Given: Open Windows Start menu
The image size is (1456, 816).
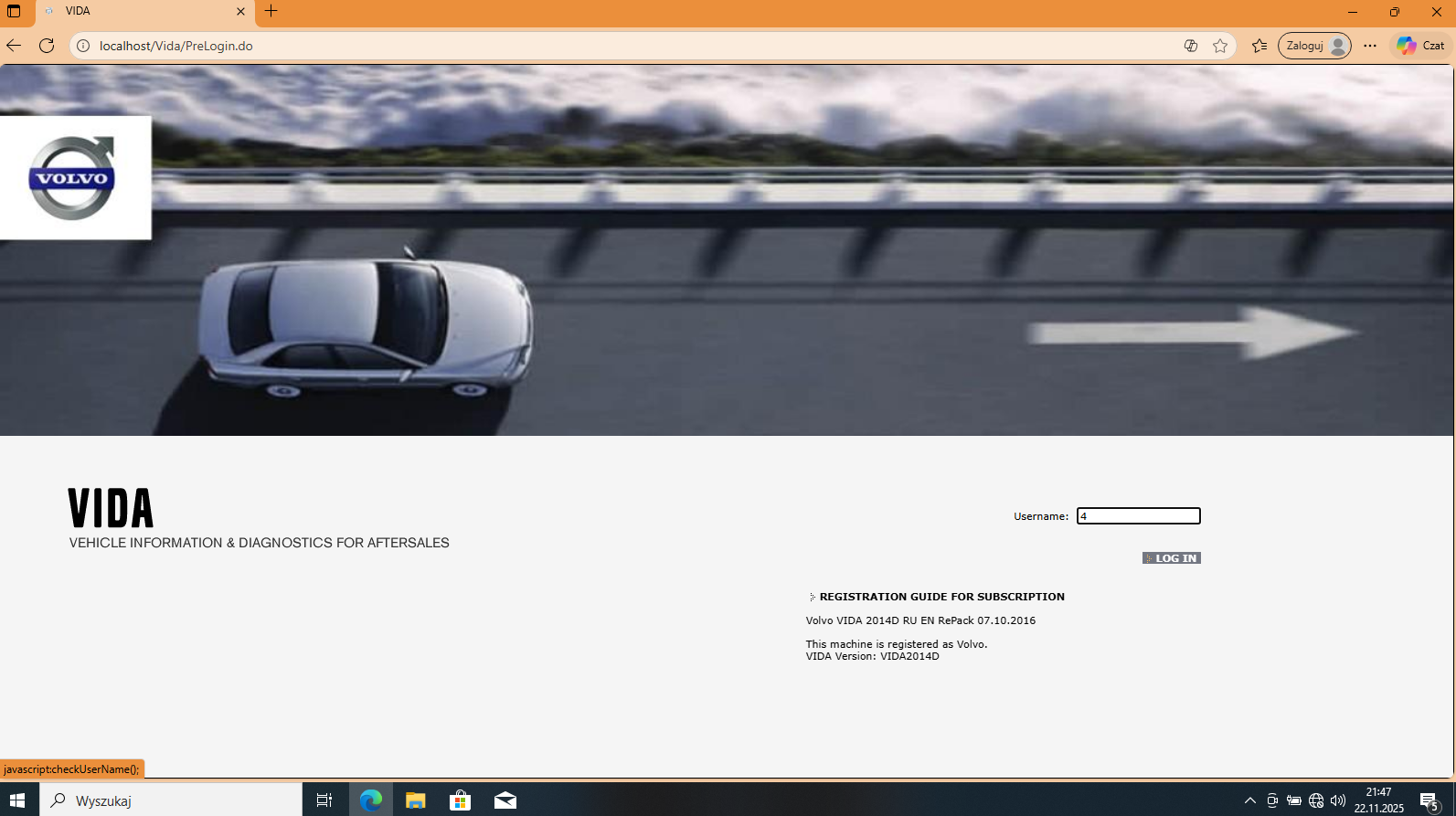Looking at the screenshot, I should tap(17, 800).
